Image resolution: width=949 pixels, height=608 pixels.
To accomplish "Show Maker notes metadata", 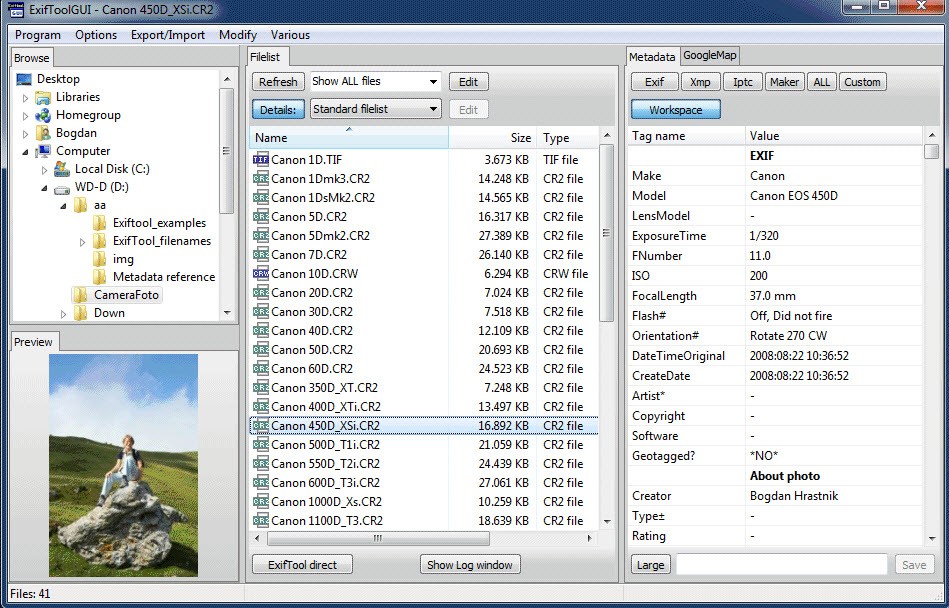I will coord(784,82).
